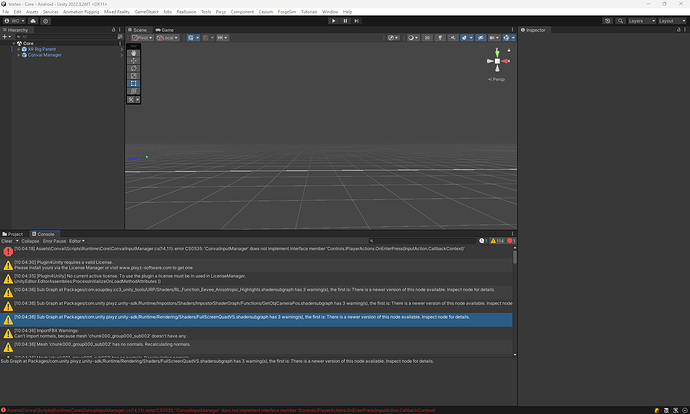Open global Search icon
Viewport: 690px width, 414px height.
coord(620,21)
